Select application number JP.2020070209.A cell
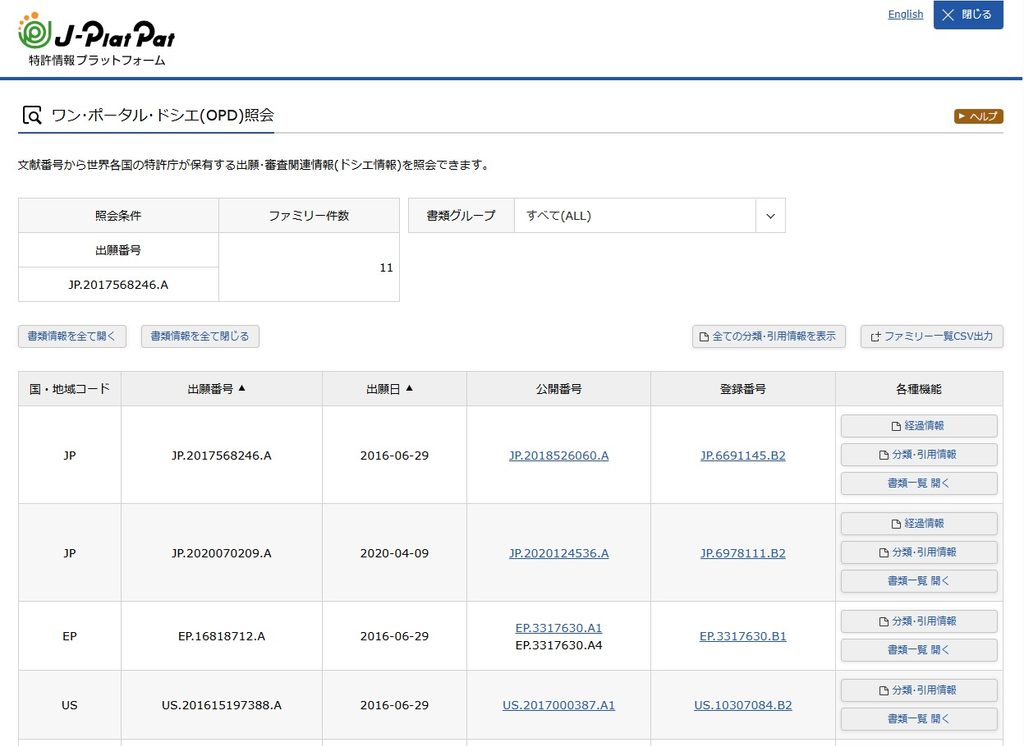 221,553
